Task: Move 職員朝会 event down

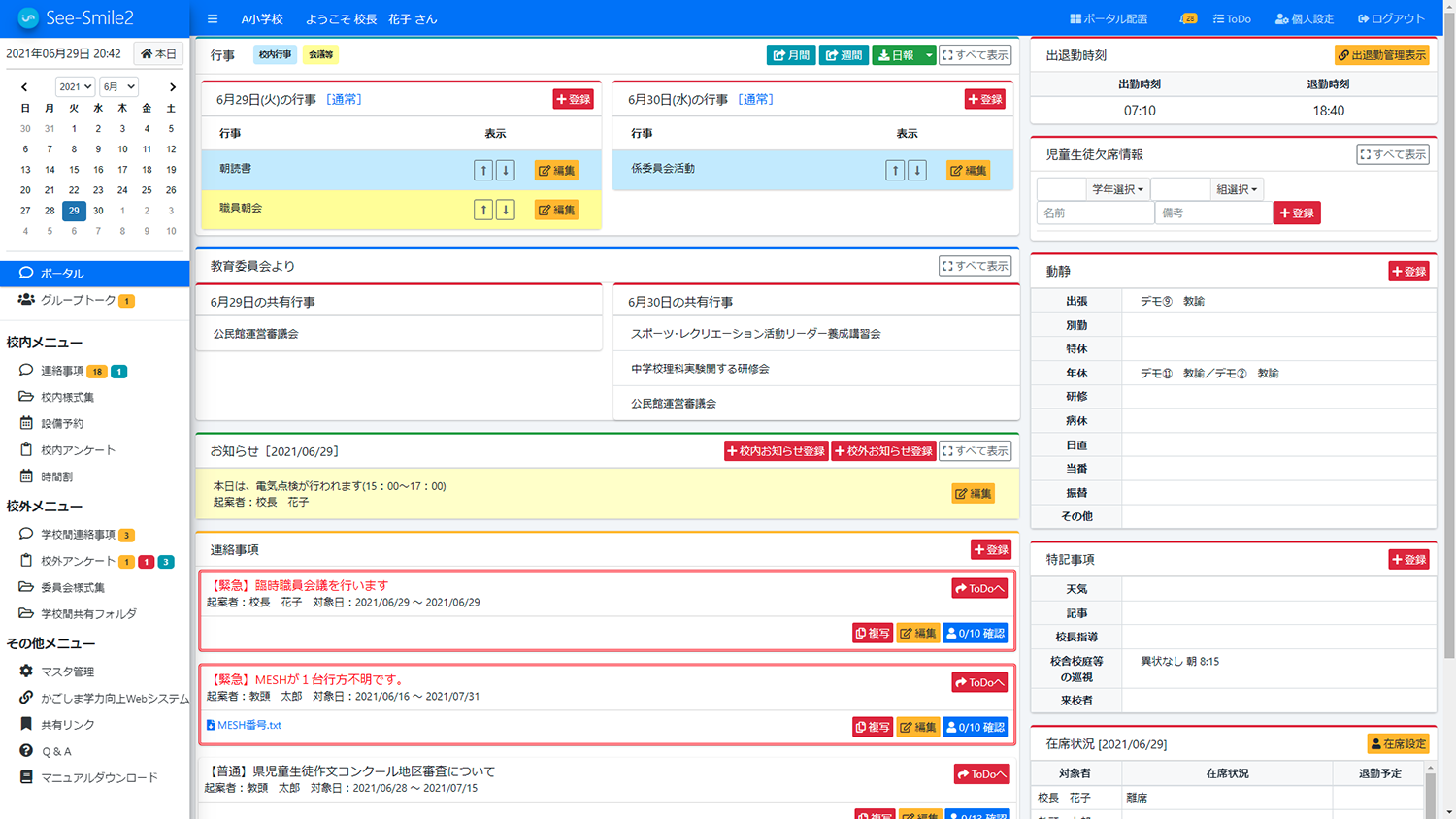Action: point(505,210)
